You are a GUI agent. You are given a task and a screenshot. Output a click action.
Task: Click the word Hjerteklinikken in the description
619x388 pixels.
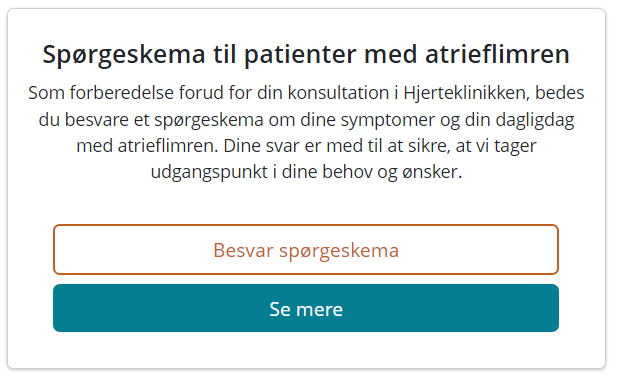pos(466,93)
